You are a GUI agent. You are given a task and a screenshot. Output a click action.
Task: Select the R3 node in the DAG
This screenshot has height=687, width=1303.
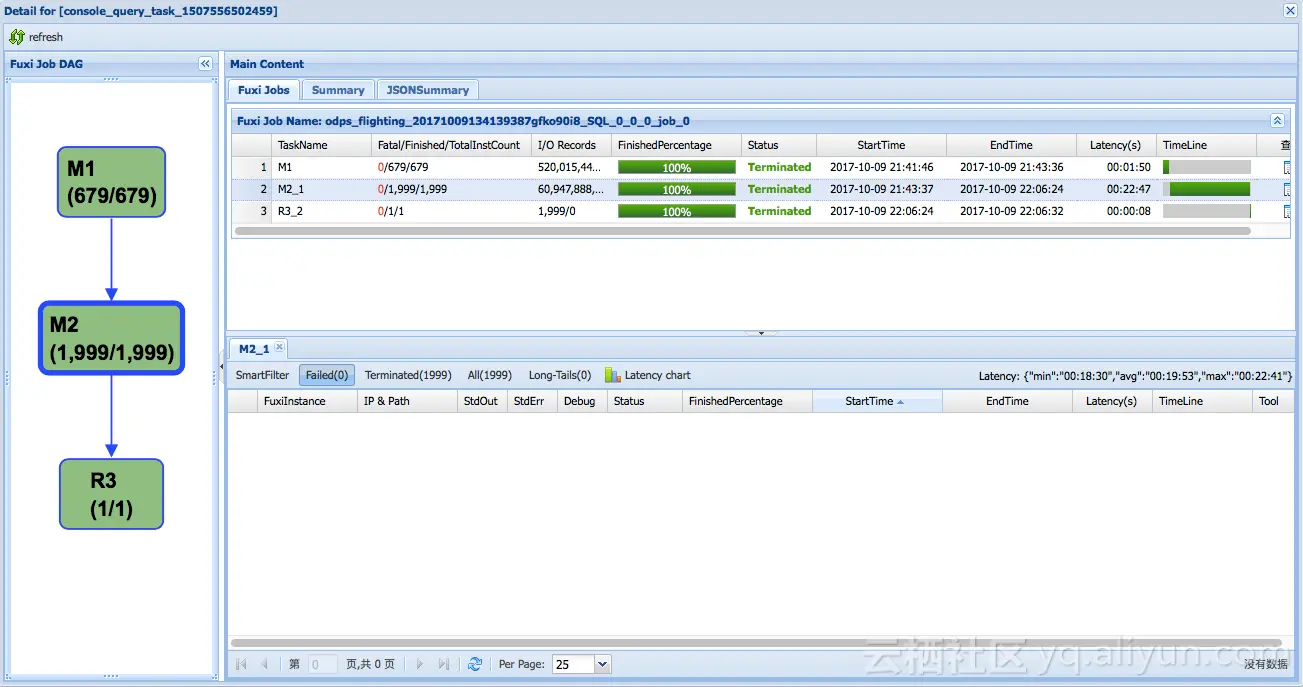click(111, 494)
